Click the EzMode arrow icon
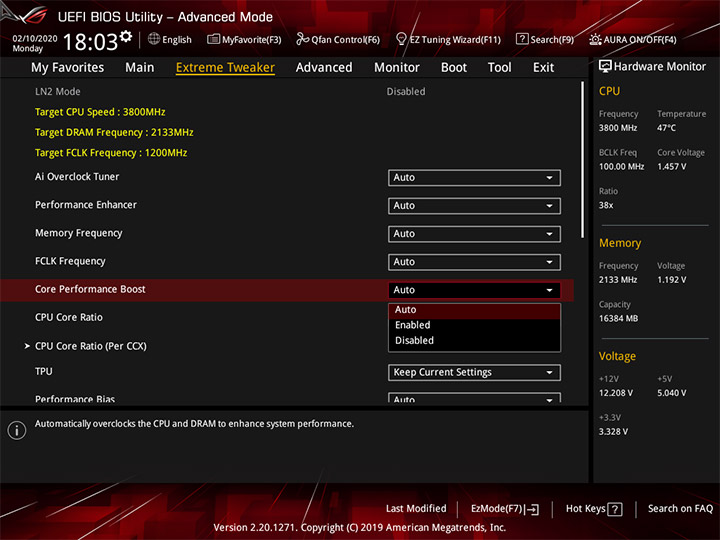720x540 pixels. pos(533,509)
